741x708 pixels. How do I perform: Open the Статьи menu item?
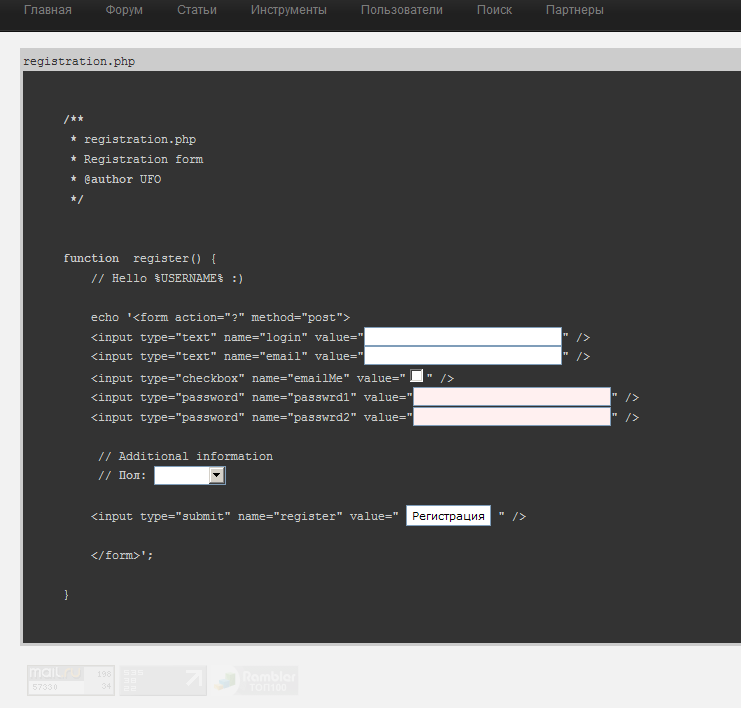[x=197, y=10]
